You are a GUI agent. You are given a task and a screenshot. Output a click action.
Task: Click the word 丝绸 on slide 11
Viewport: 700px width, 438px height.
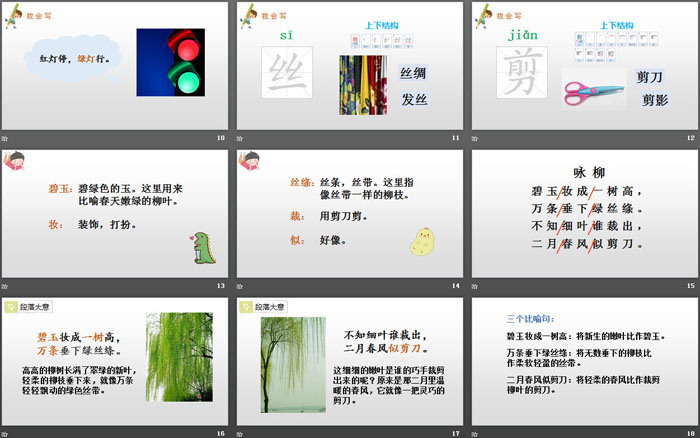[x=413, y=73]
